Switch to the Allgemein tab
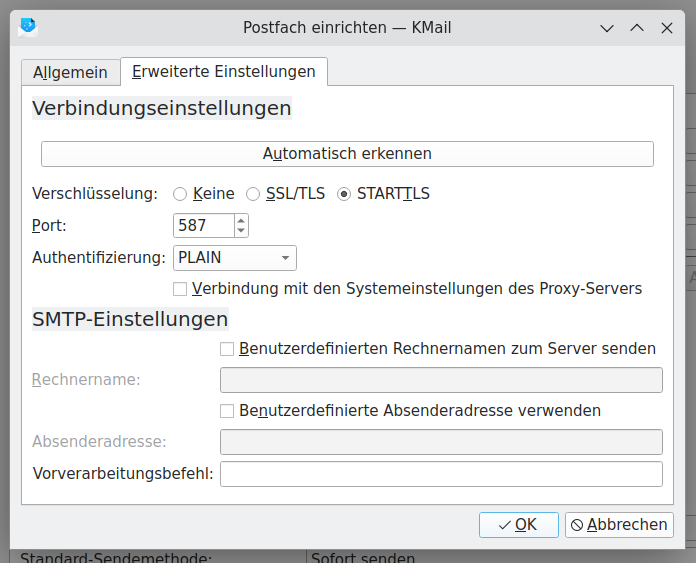 pyautogui.click(x=70, y=72)
